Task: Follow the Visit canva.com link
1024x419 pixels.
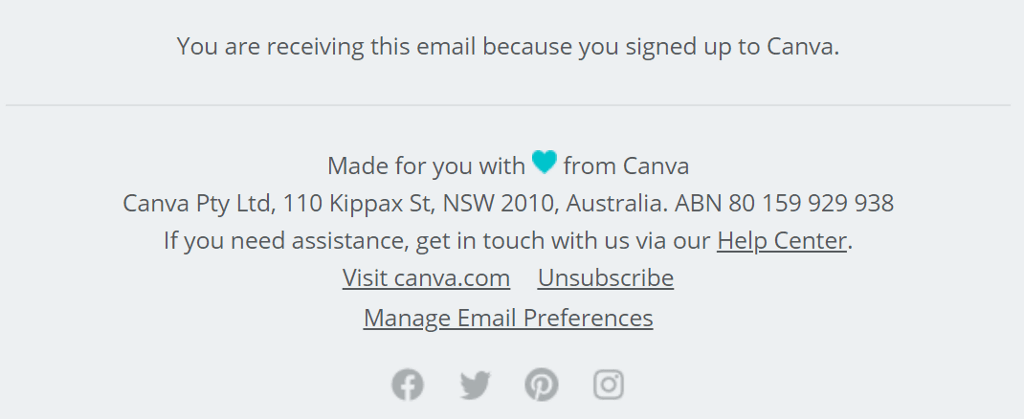Action: pyautogui.click(x=426, y=278)
